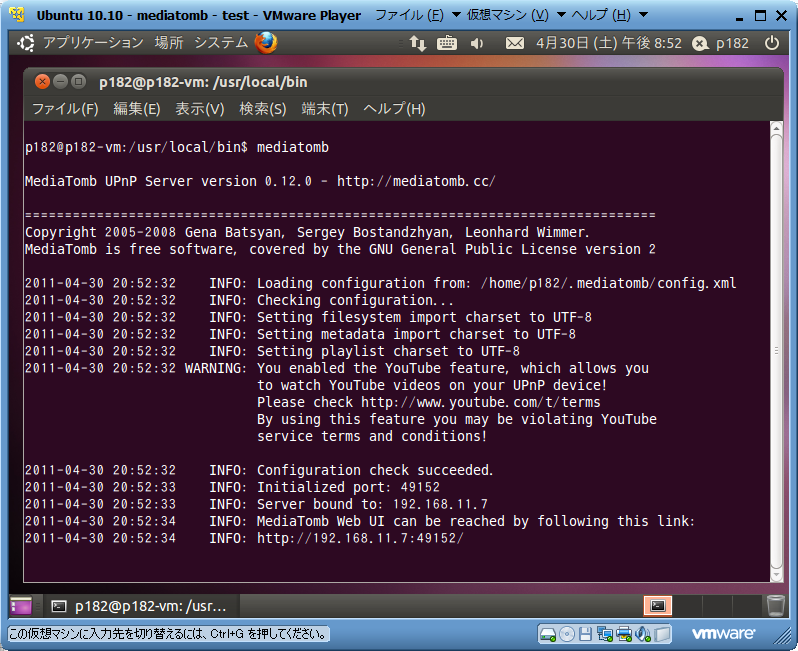Open the Trash icon in bottom panel

[776, 606]
